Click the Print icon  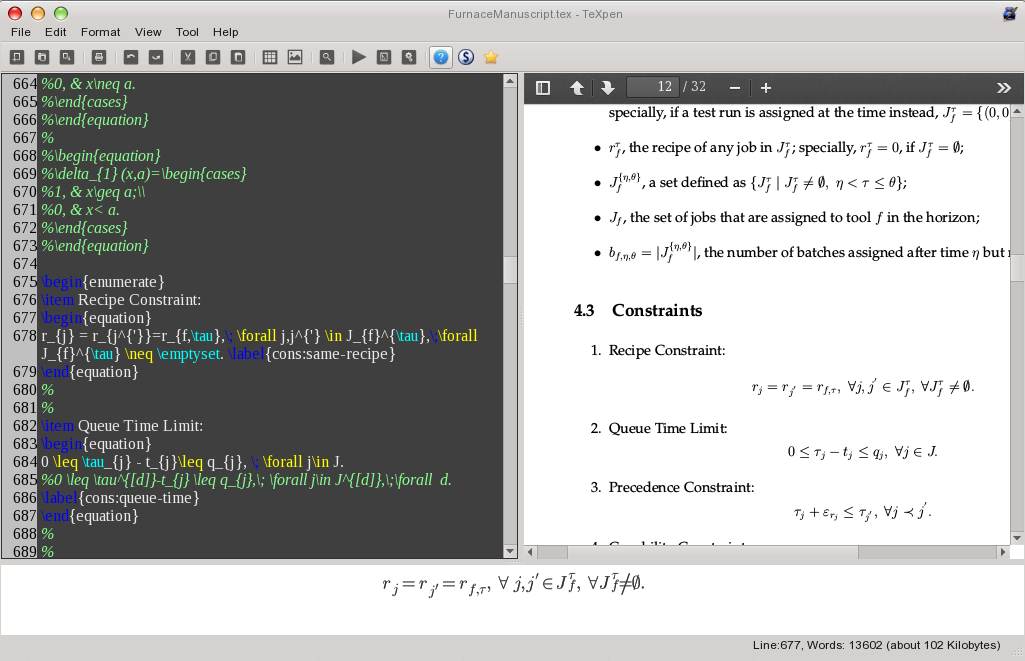pos(98,57)
